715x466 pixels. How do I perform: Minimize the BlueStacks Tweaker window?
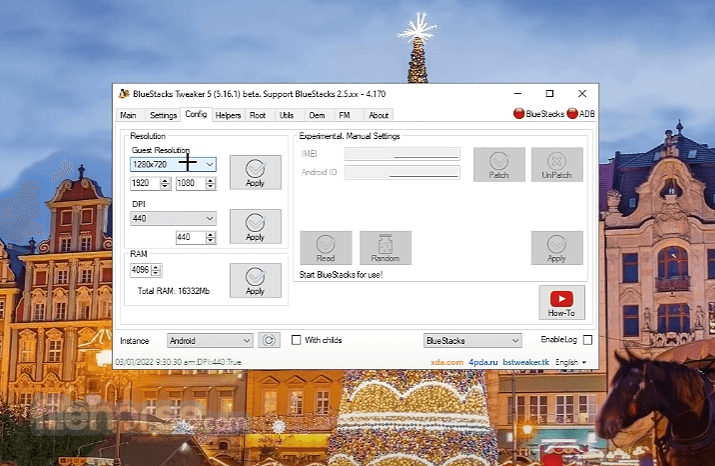click(518, 93)
